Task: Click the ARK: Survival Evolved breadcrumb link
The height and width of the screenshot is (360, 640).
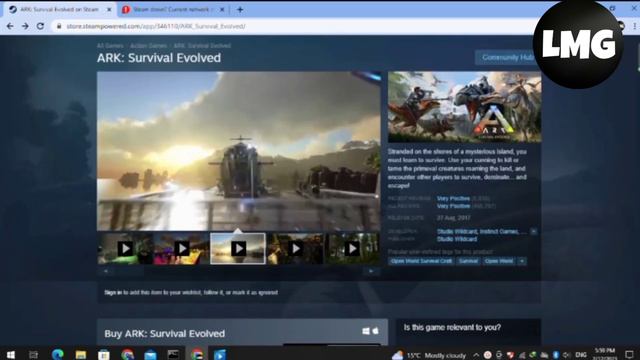Action: (x=202, y=46)
